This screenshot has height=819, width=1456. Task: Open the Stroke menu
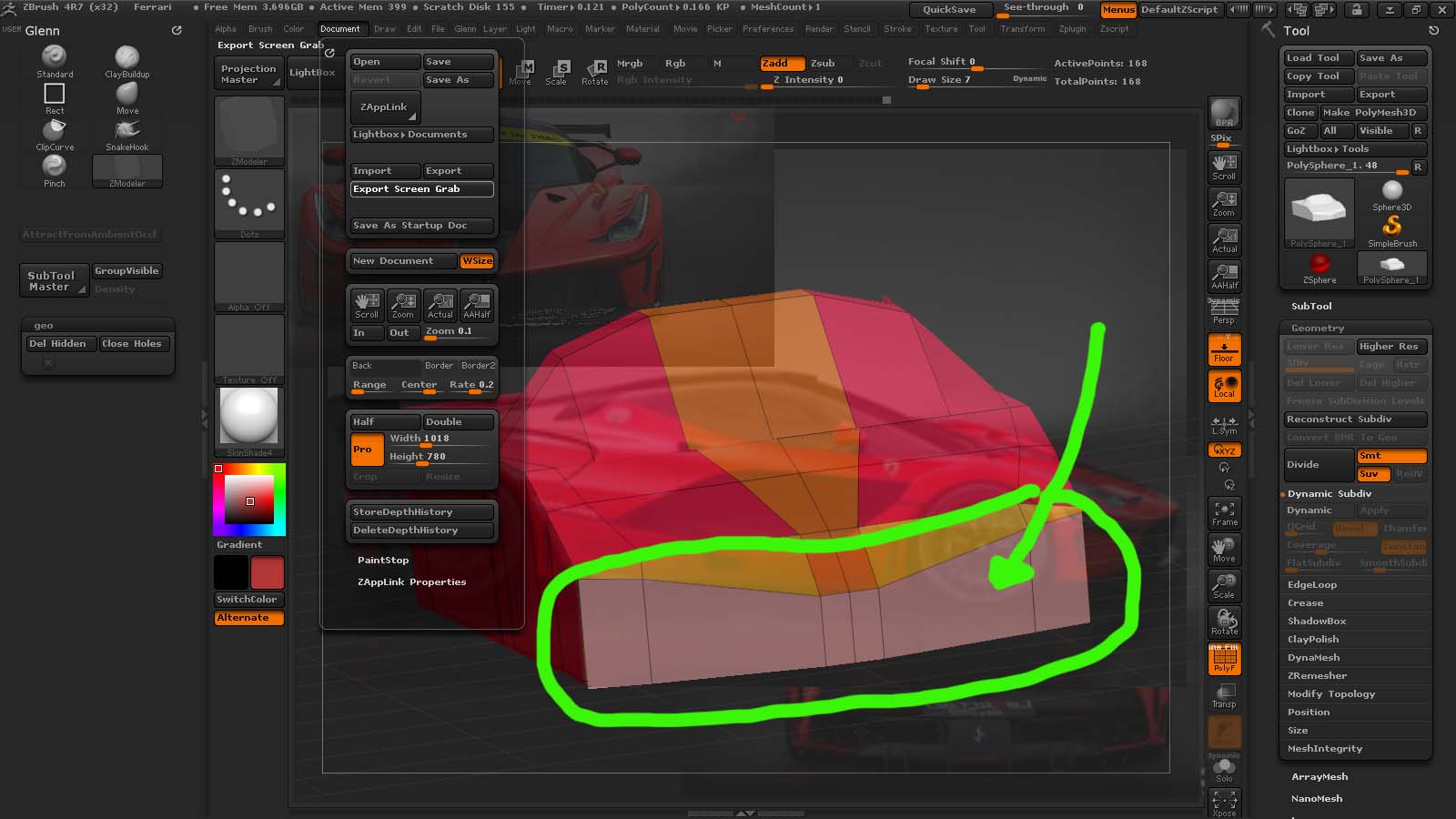click(x=897, y=29)
